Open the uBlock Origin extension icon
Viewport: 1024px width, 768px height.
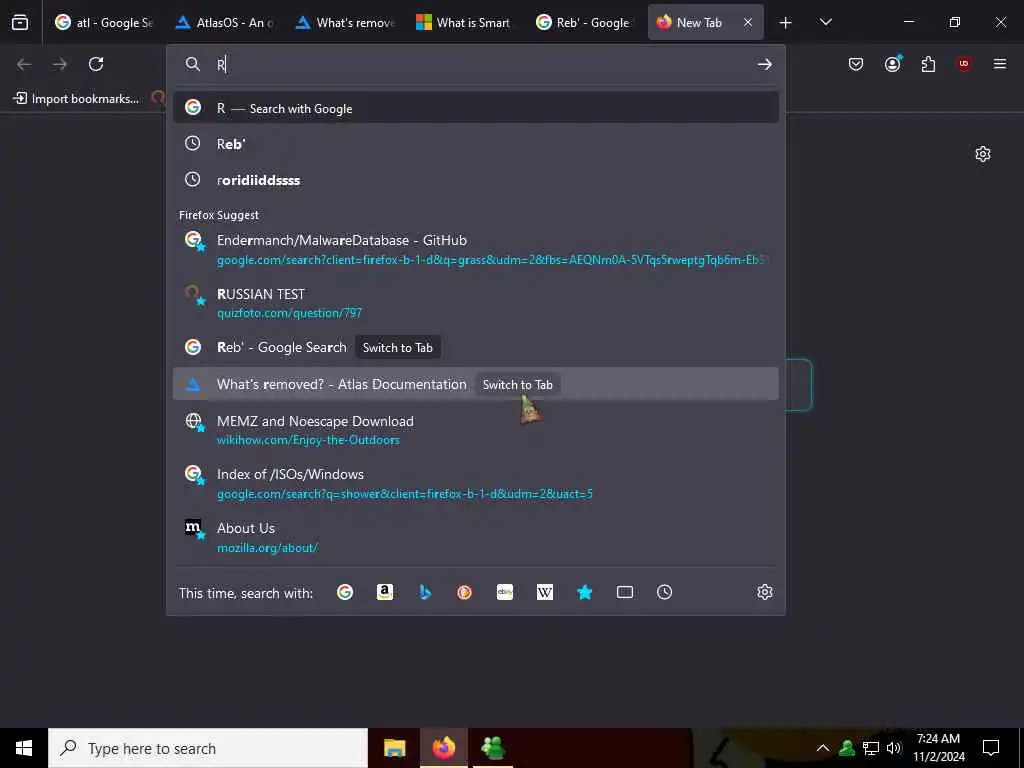click(964, 64)
